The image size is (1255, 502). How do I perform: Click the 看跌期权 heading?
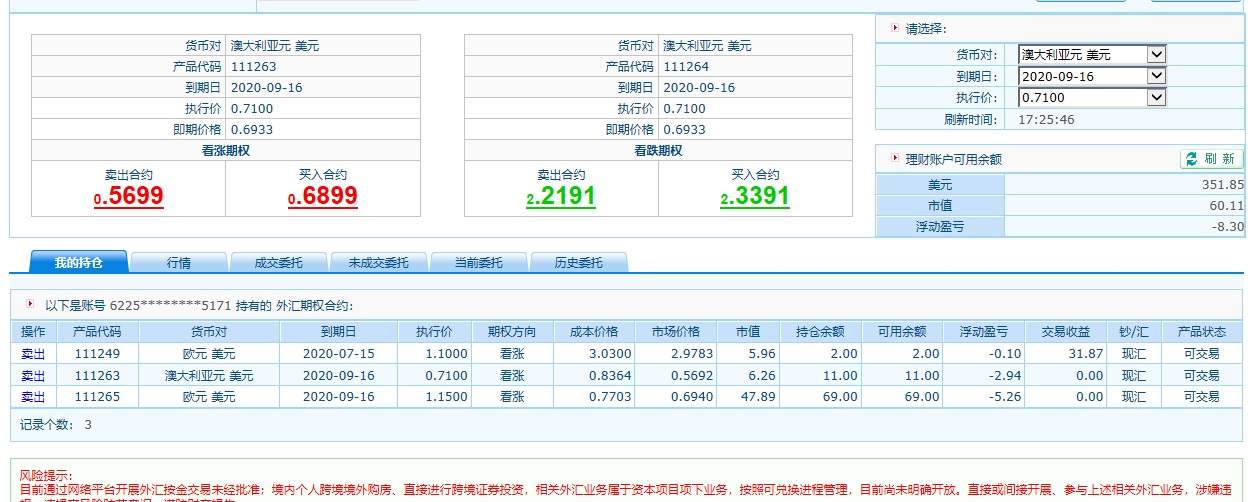click(x=658, y=151)
